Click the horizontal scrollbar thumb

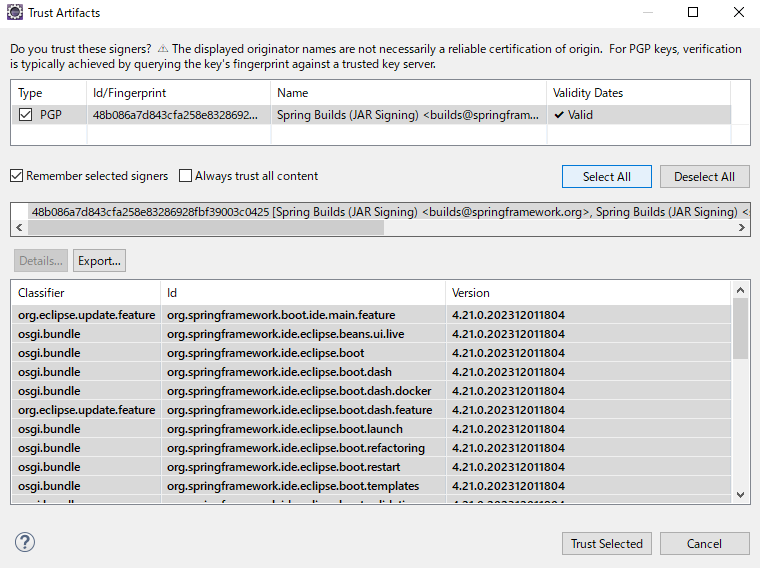click(x=206, y=227)
